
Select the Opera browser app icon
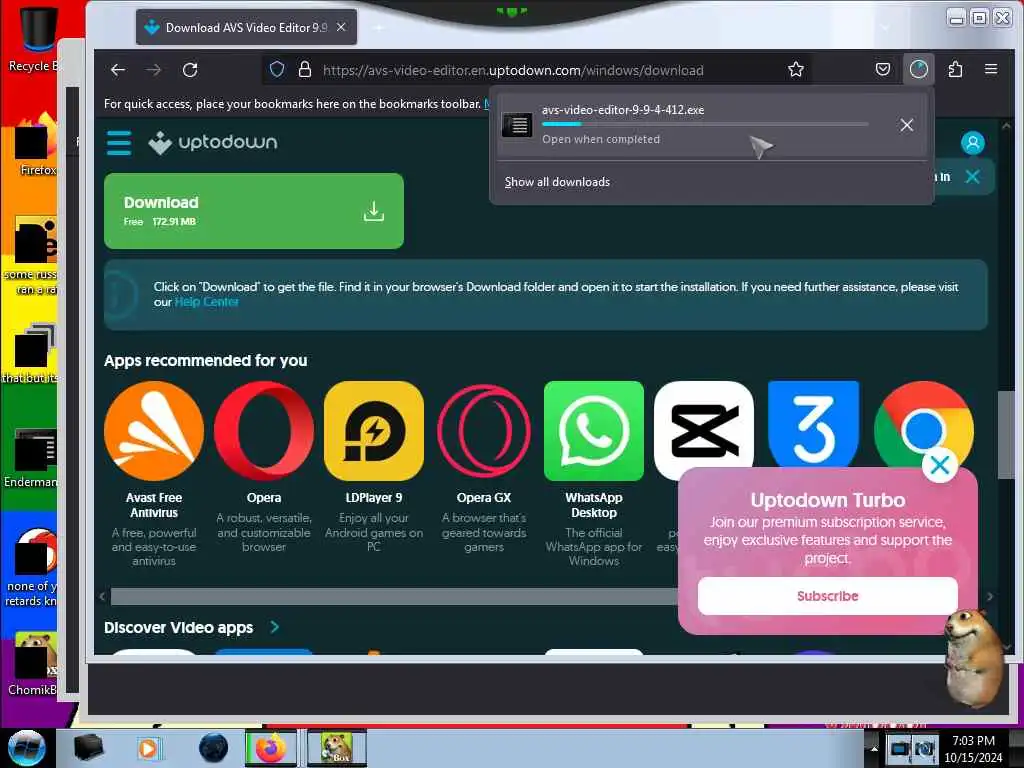pyautogui.click(x=264, y=431)
